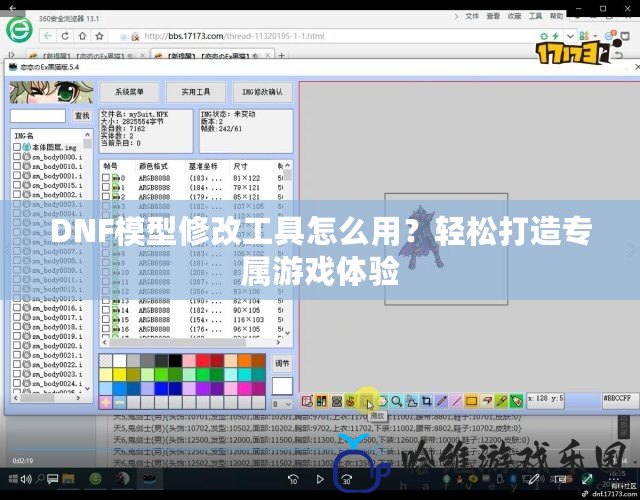The width and height of the screenshot is (640, 500).
Task: Open the browser 帮助 menu
Action: (x=556, y=16)
